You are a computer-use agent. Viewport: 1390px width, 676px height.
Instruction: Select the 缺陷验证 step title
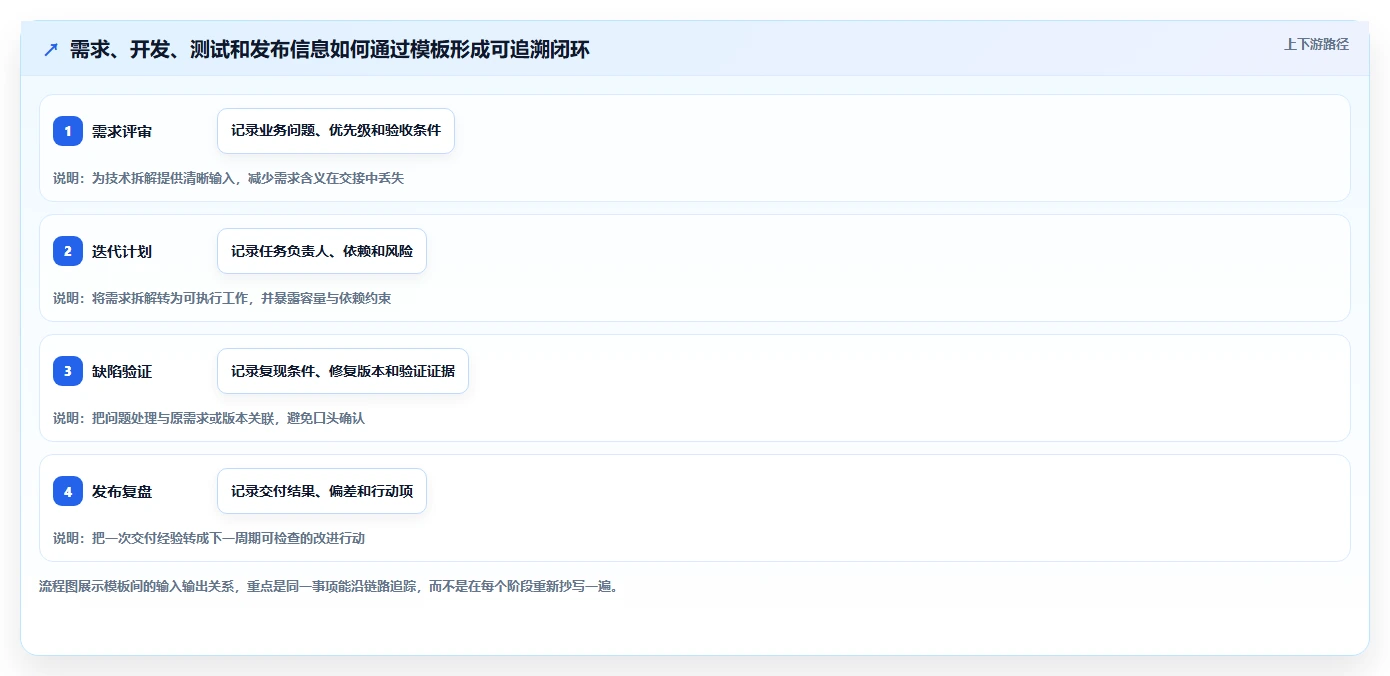click(122, 372)
